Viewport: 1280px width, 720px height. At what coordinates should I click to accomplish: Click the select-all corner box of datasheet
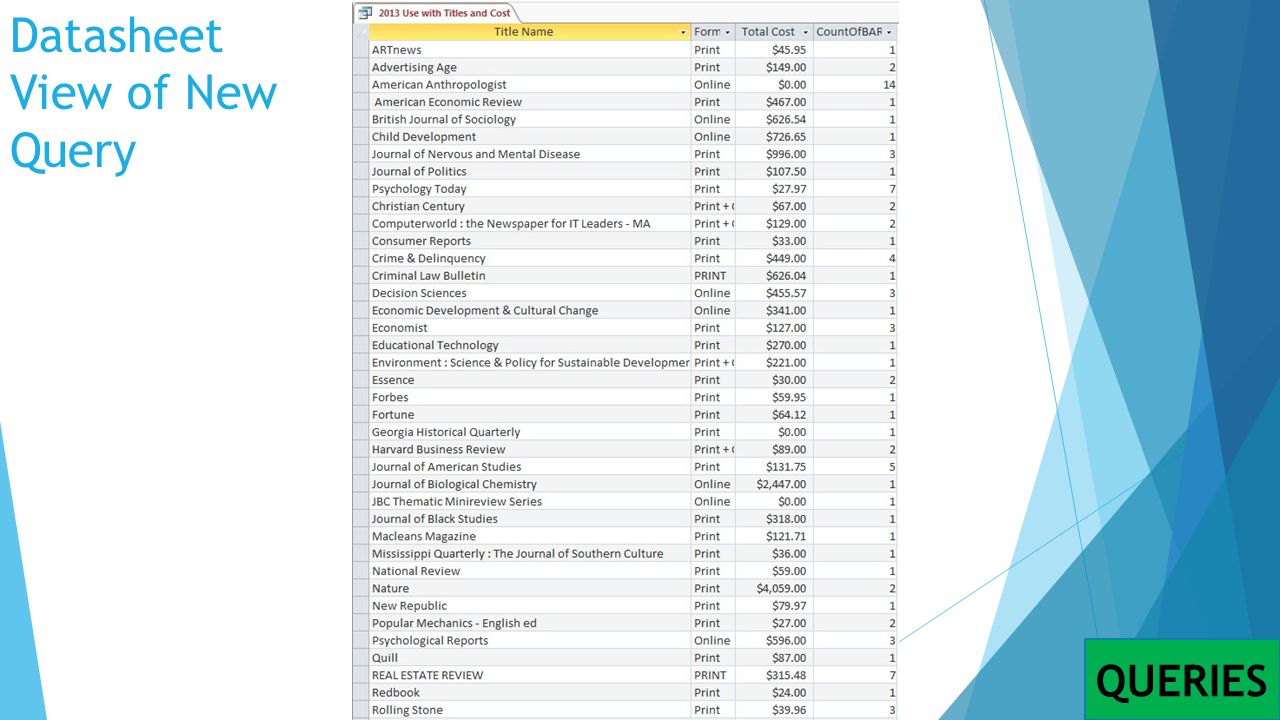(361, 32)
